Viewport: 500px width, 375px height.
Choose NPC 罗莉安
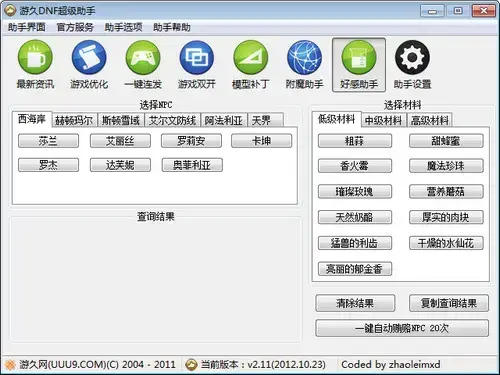(191, 141)
